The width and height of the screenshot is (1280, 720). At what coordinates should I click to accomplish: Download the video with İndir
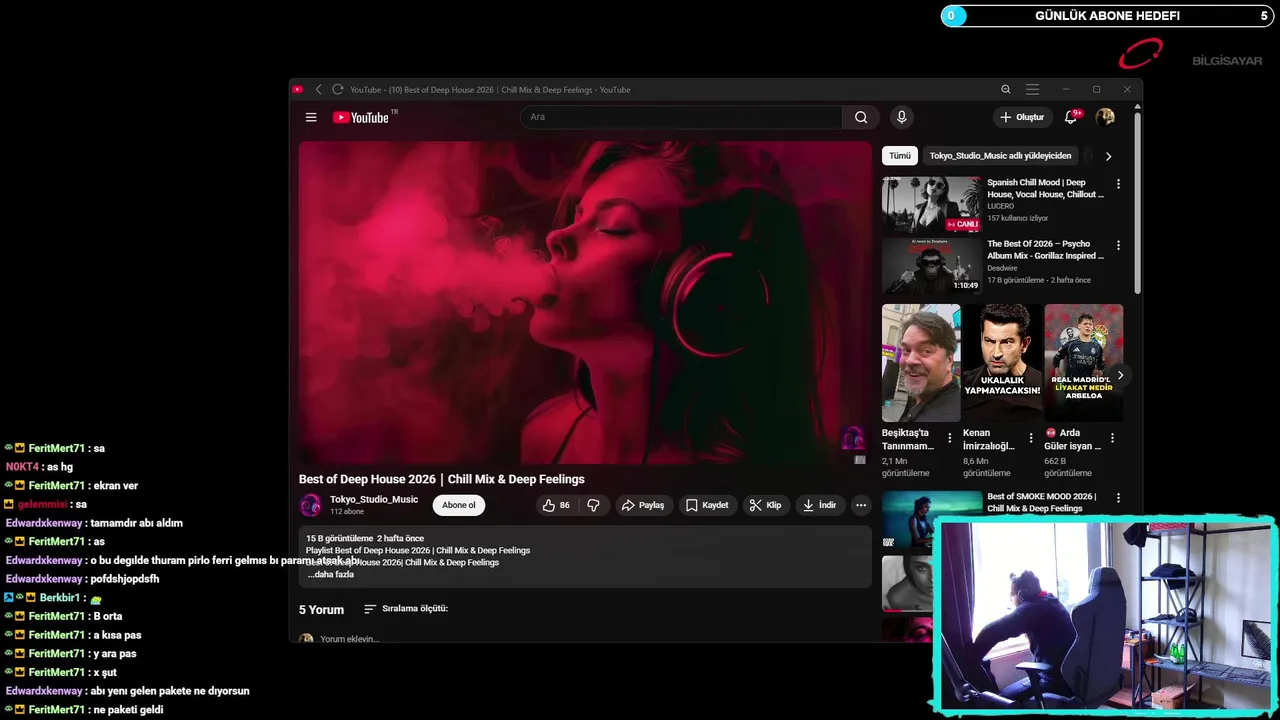tap(820, 505)
